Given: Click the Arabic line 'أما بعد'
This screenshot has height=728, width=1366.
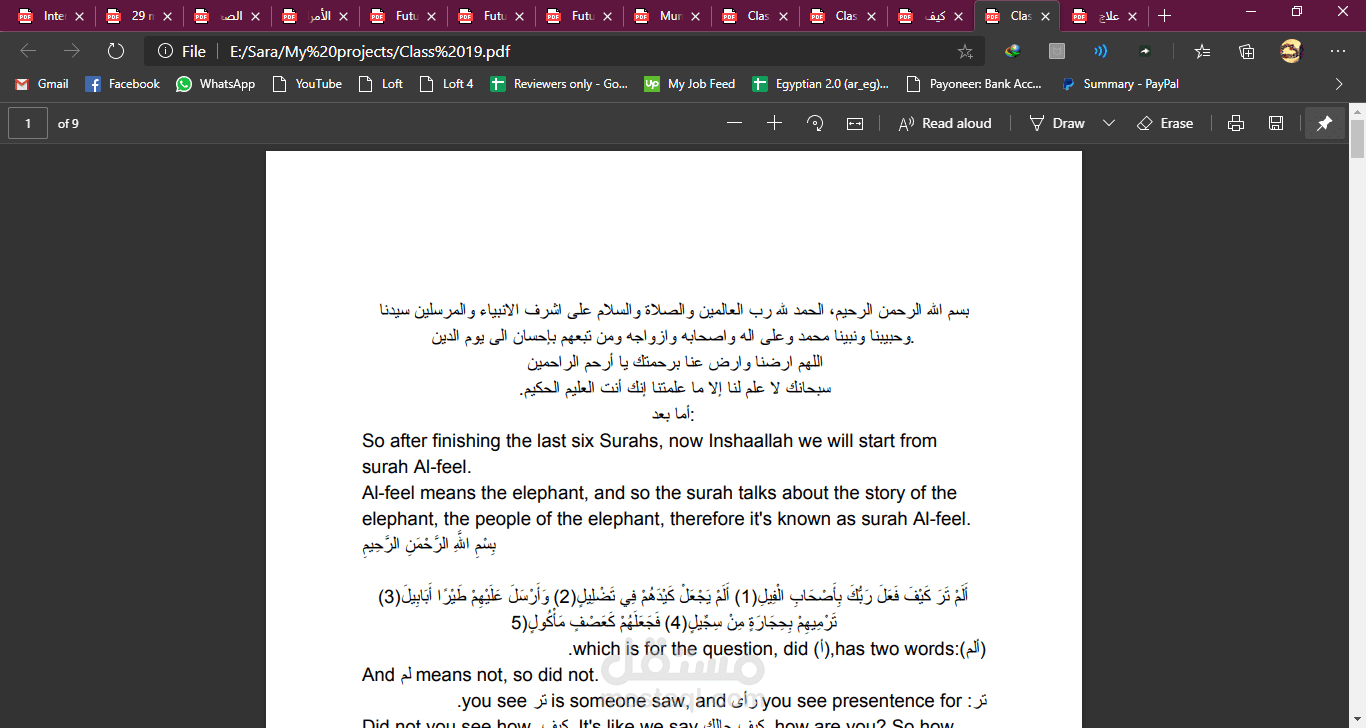Looking at the screenshot, I should coord(672,414).
